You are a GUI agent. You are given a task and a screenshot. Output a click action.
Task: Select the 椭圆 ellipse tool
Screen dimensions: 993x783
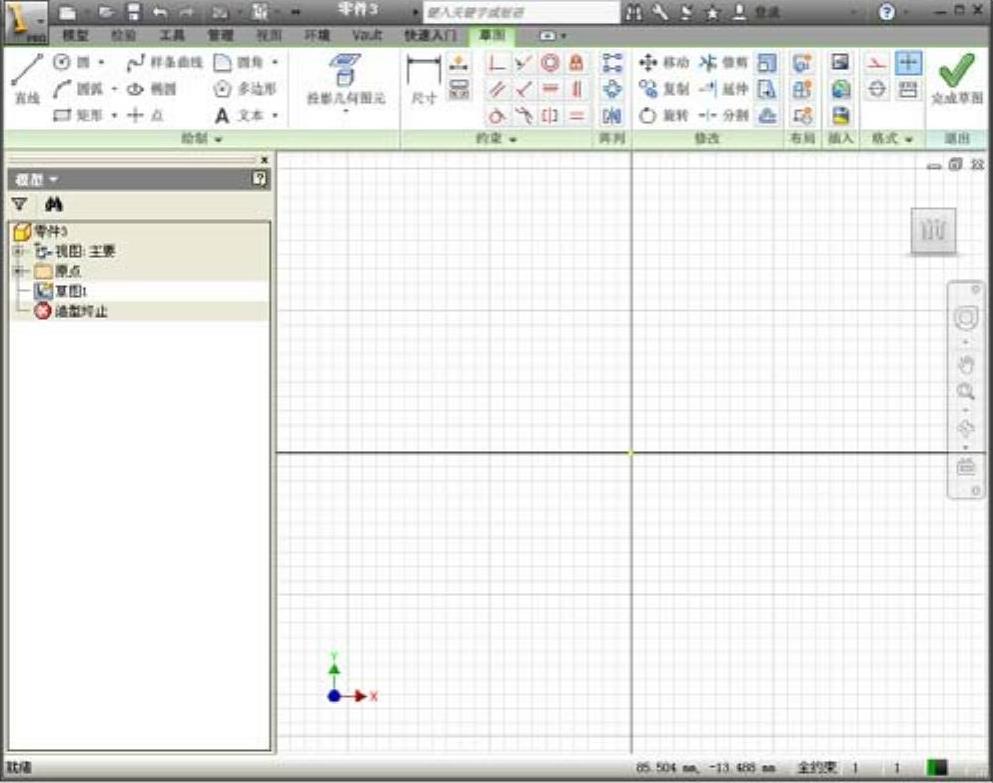[x=151, y=89]
